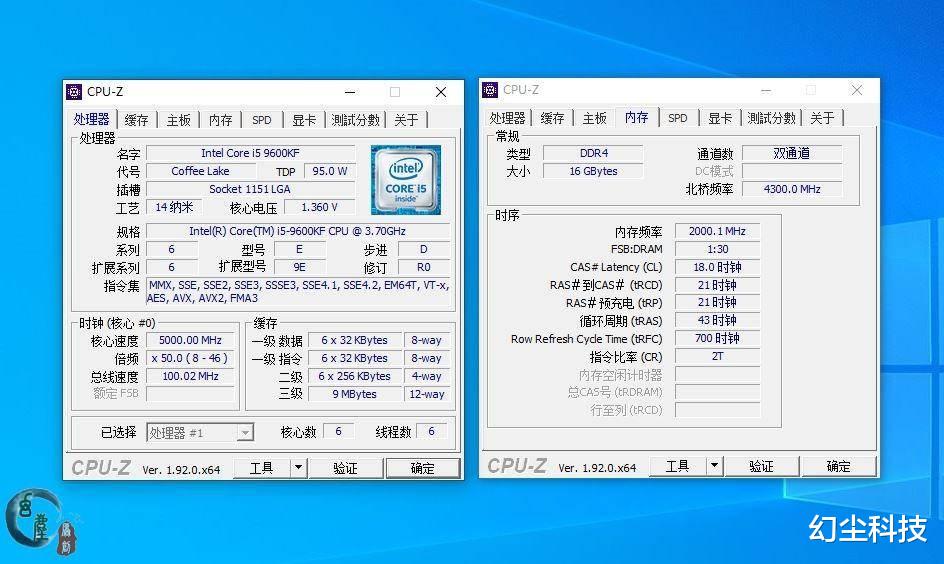Open the 显卡 tab in right CPU-Z window

(x=720, y=118)
